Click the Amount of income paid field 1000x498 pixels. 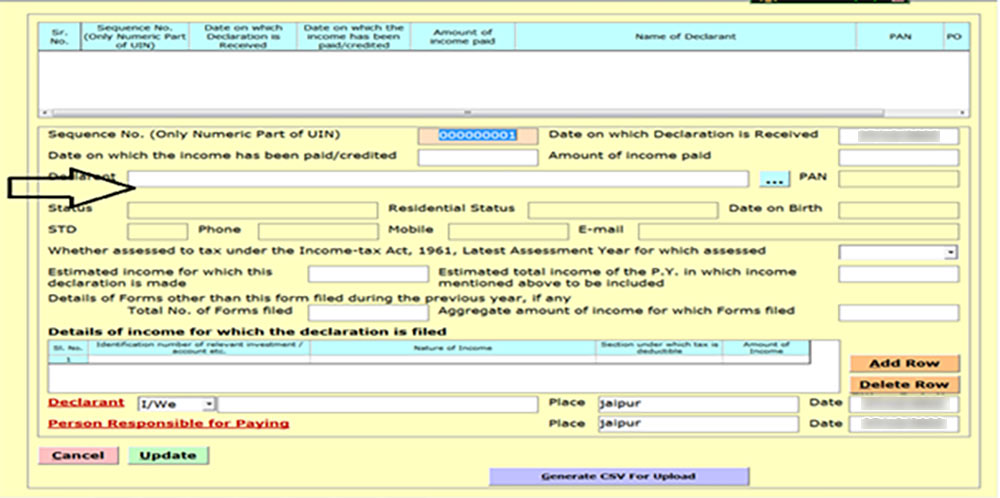point(898,157)
